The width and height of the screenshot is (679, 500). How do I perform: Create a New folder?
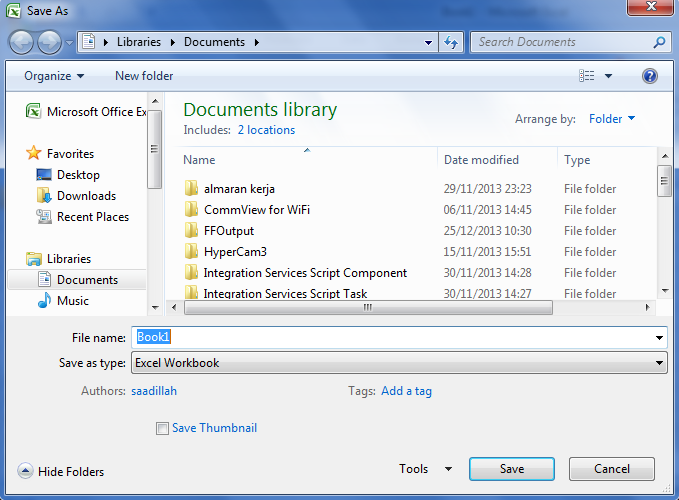pos(144,76)
